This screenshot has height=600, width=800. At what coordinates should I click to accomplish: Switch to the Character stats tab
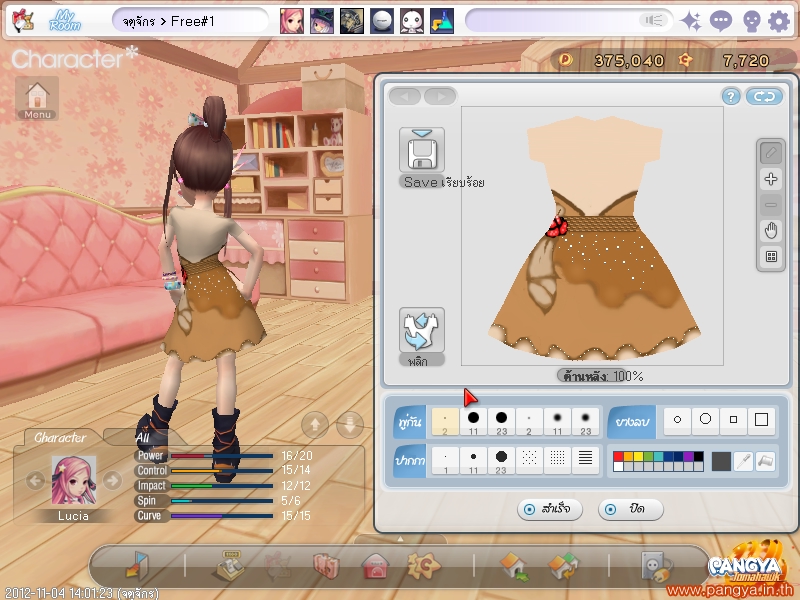click(60, 438)
